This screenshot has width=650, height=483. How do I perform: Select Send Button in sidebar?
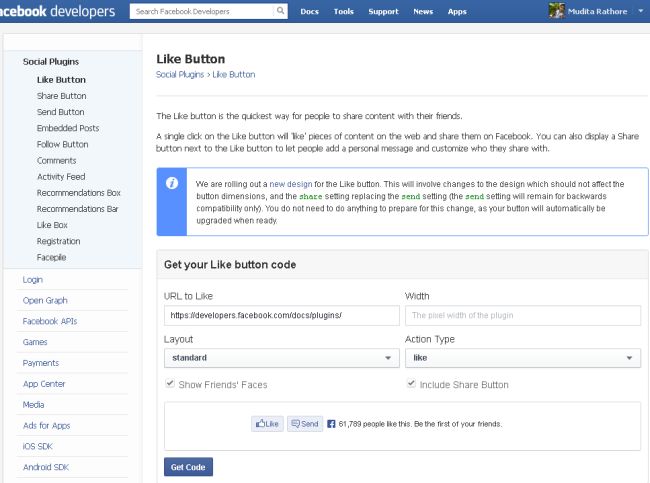tap(61, 112)
